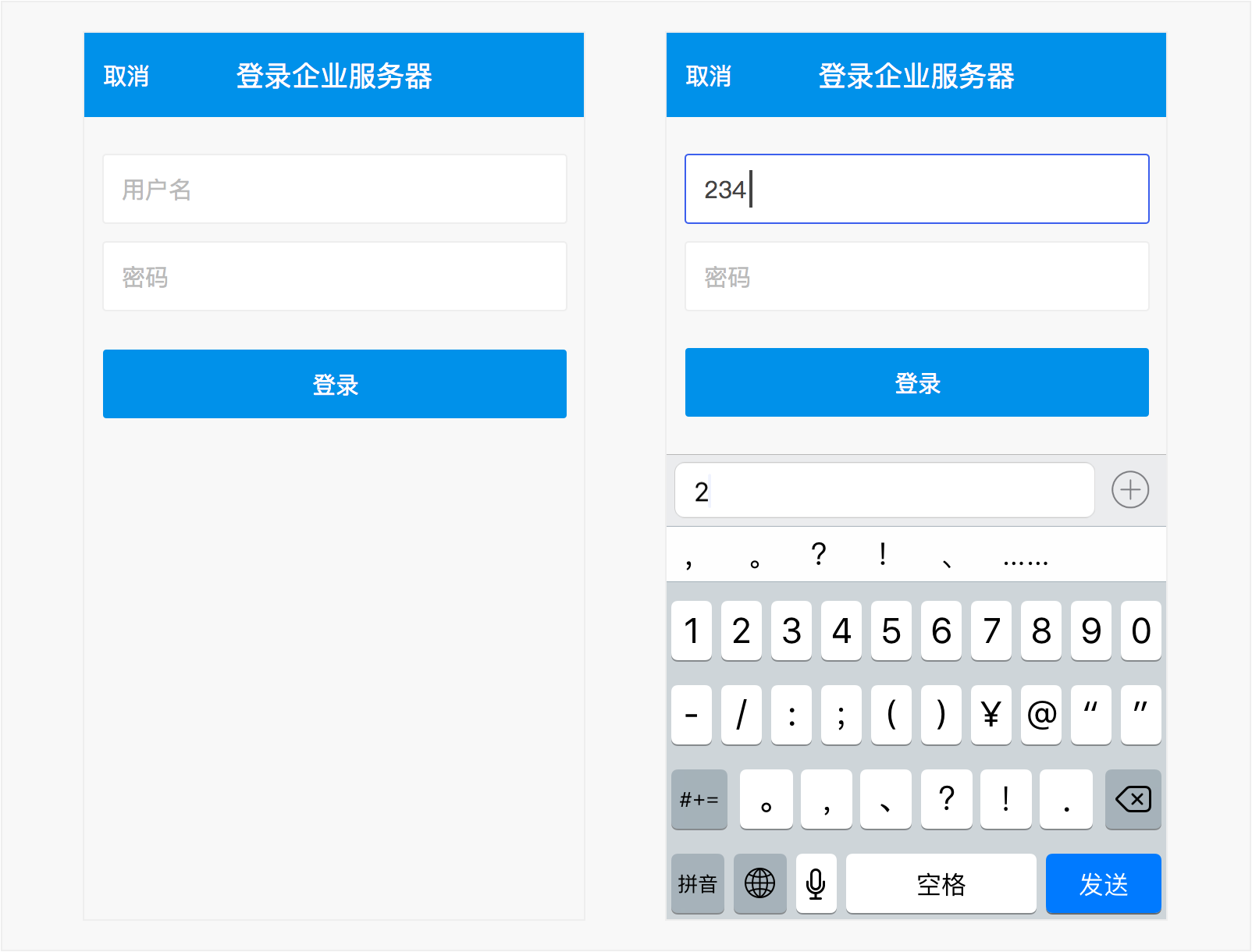This screenshot has height=952, width=1252.
Task: Tap the full stop . key
Action: 1067,799
